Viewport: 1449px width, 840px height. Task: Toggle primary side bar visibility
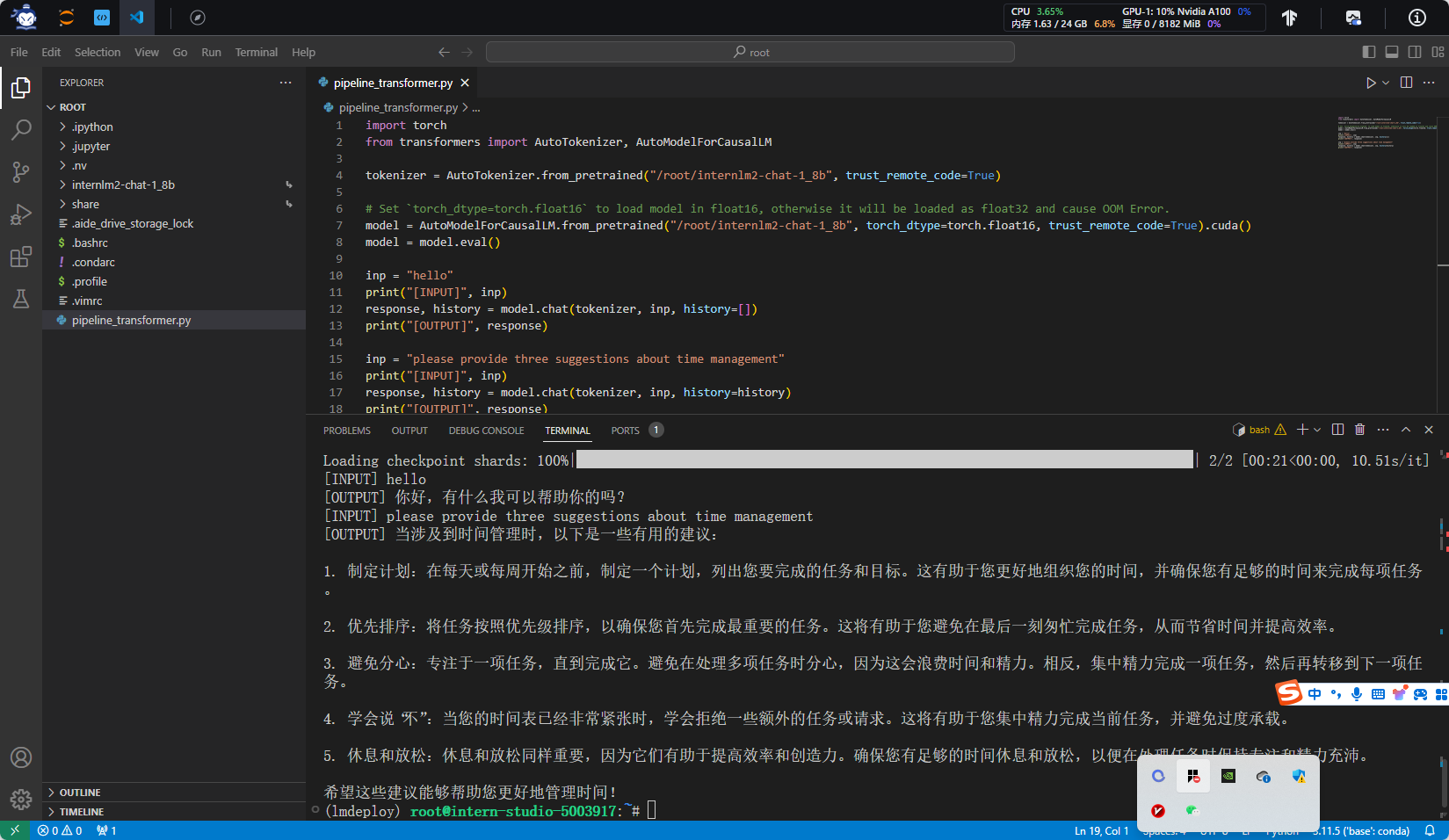click(x=1369, y=52)
